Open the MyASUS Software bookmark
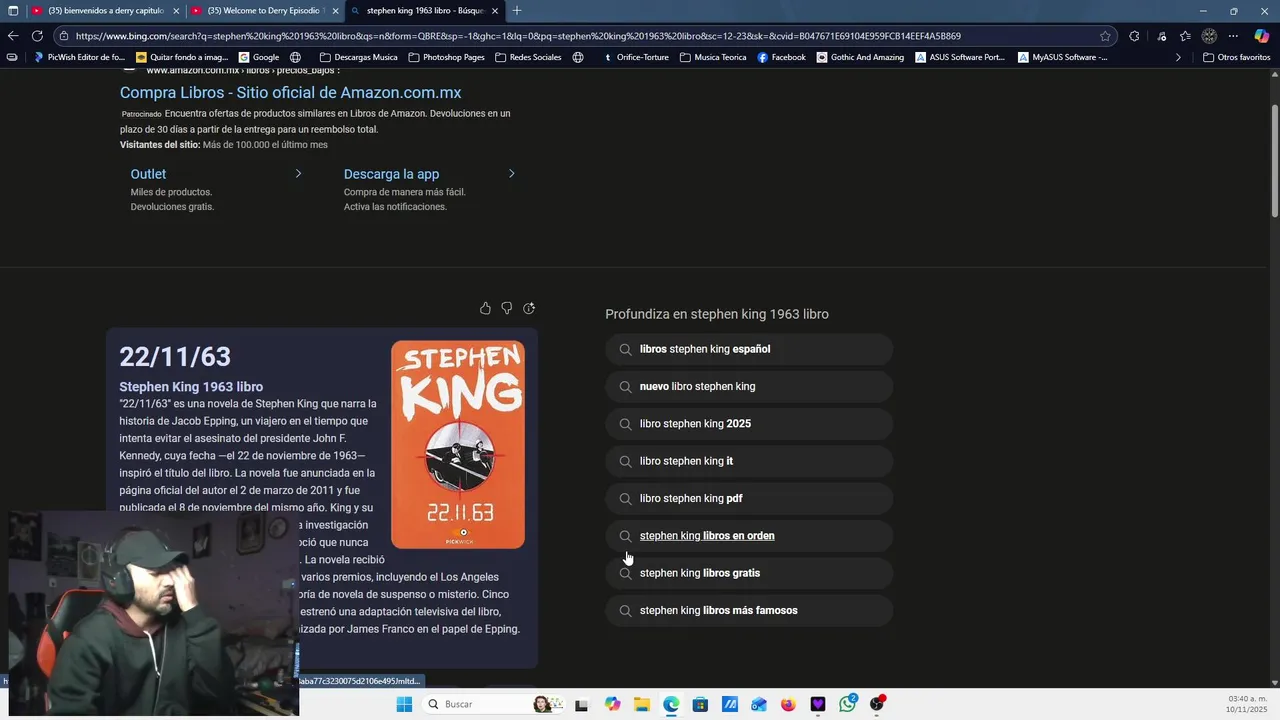Viewport: 1280px width, 720px height. (x=1062, y=57)
